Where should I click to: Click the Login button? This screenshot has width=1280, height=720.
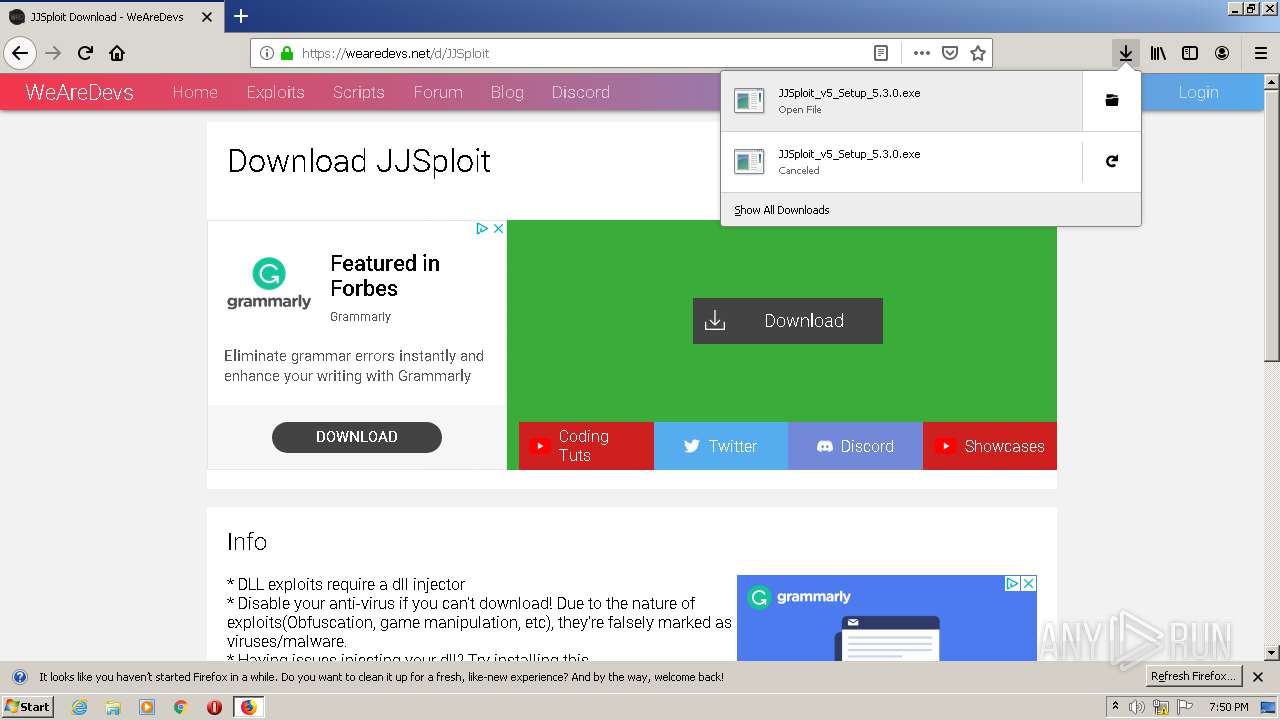1198,92
